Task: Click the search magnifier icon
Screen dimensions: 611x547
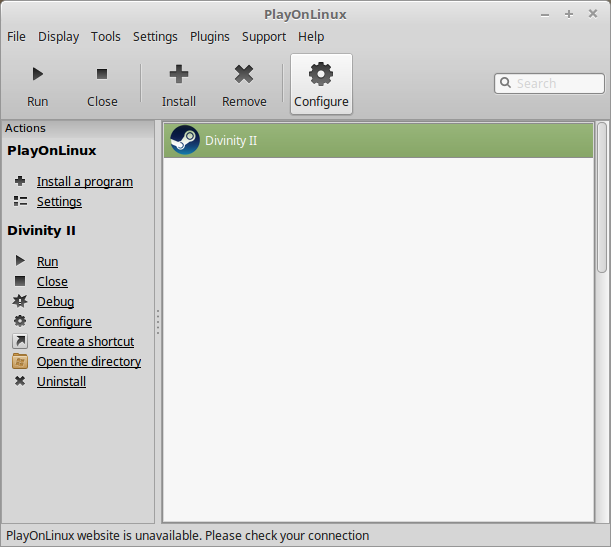Action: (x=505, y=83)
